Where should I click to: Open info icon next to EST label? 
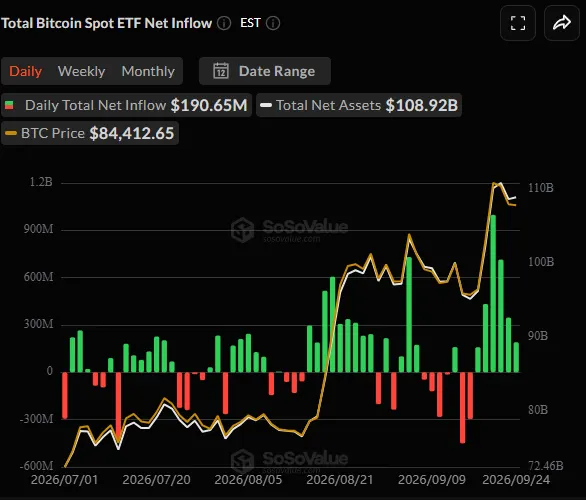273,23
